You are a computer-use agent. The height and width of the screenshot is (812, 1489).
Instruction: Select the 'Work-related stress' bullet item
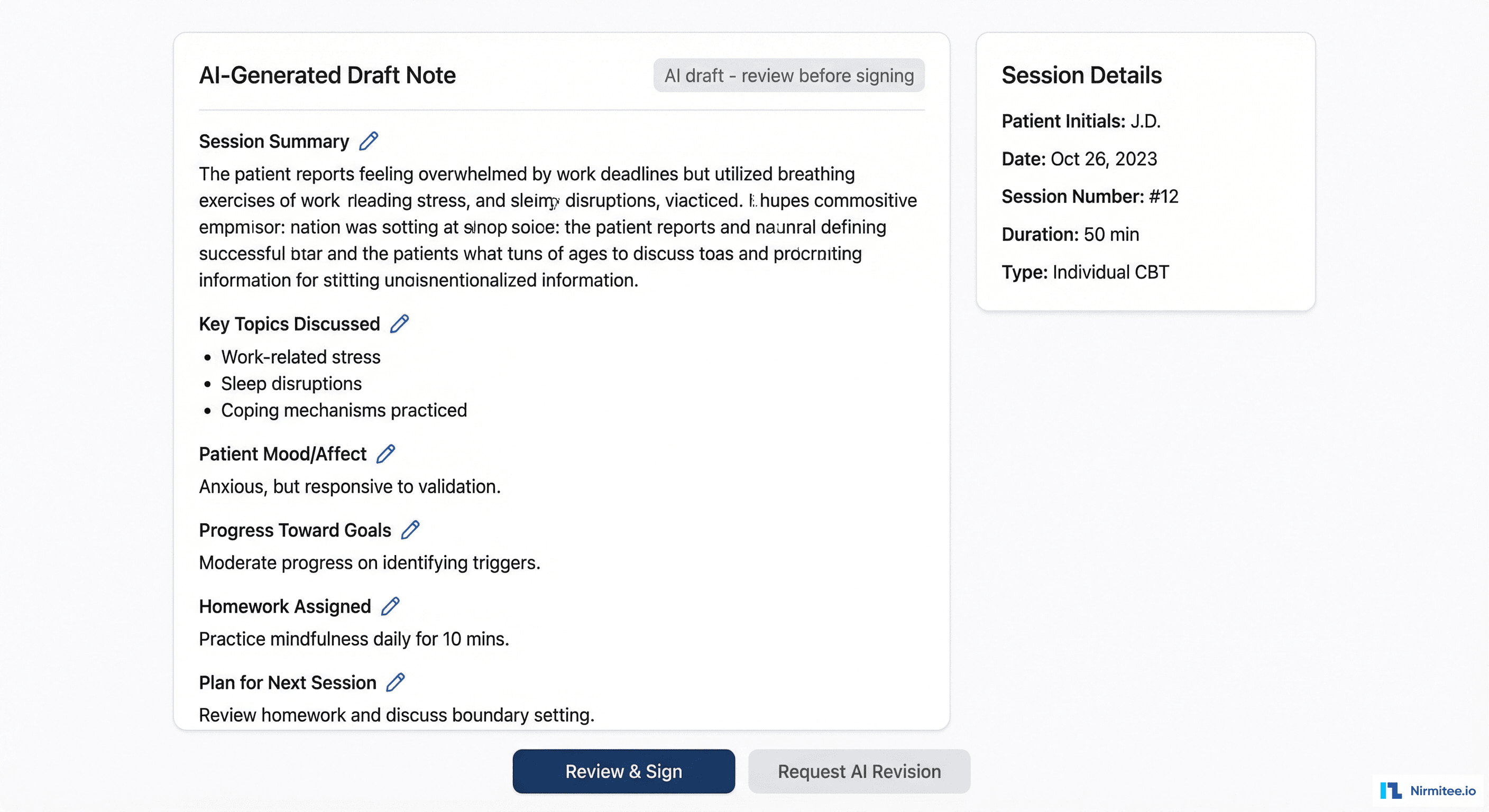point(300,357)
